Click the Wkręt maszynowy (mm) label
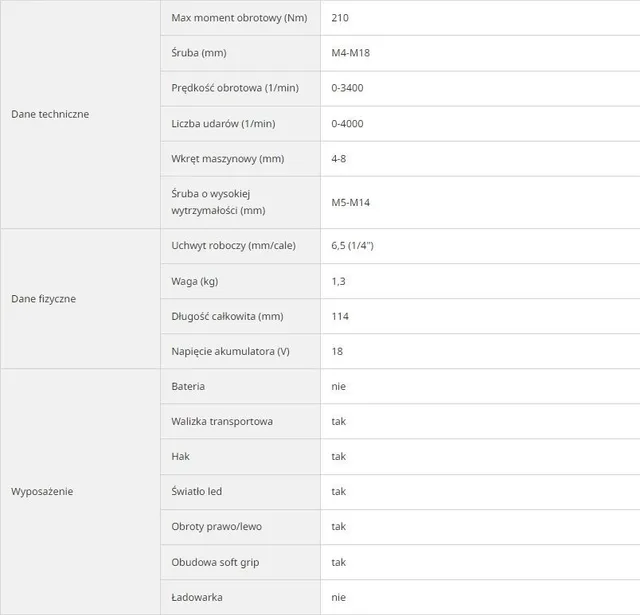Screen dimensions: 640x615 coord(228,159)
